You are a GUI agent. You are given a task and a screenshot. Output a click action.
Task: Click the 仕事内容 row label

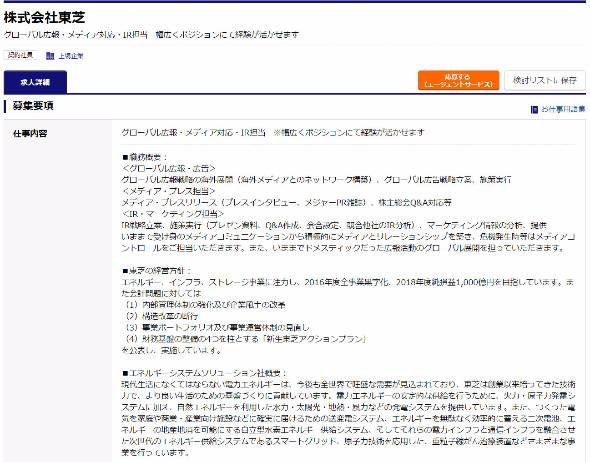[x=30, y=133]
